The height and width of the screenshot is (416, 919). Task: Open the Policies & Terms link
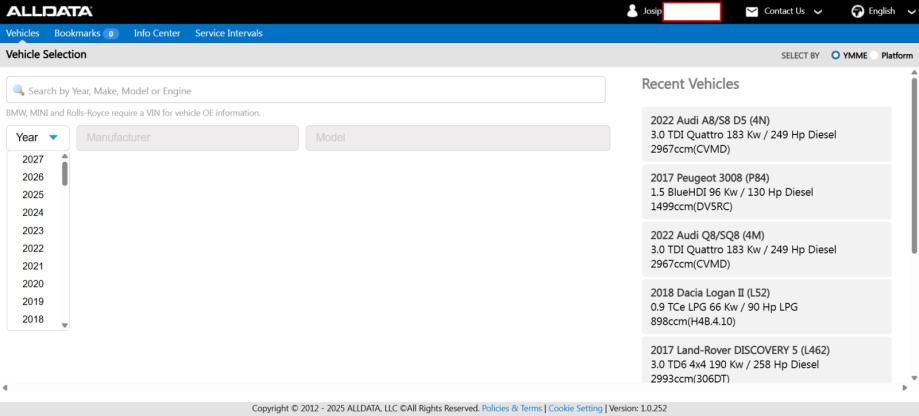(512, 408)
